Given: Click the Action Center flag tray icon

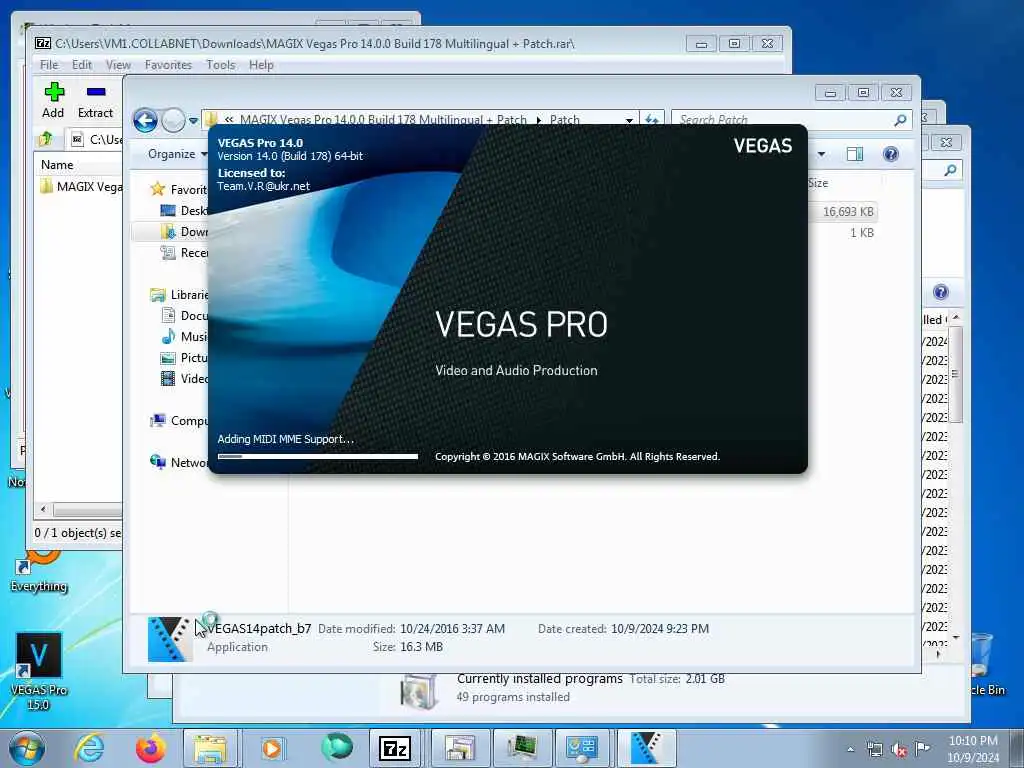Looking at the screenshot, I should point(922,749).
